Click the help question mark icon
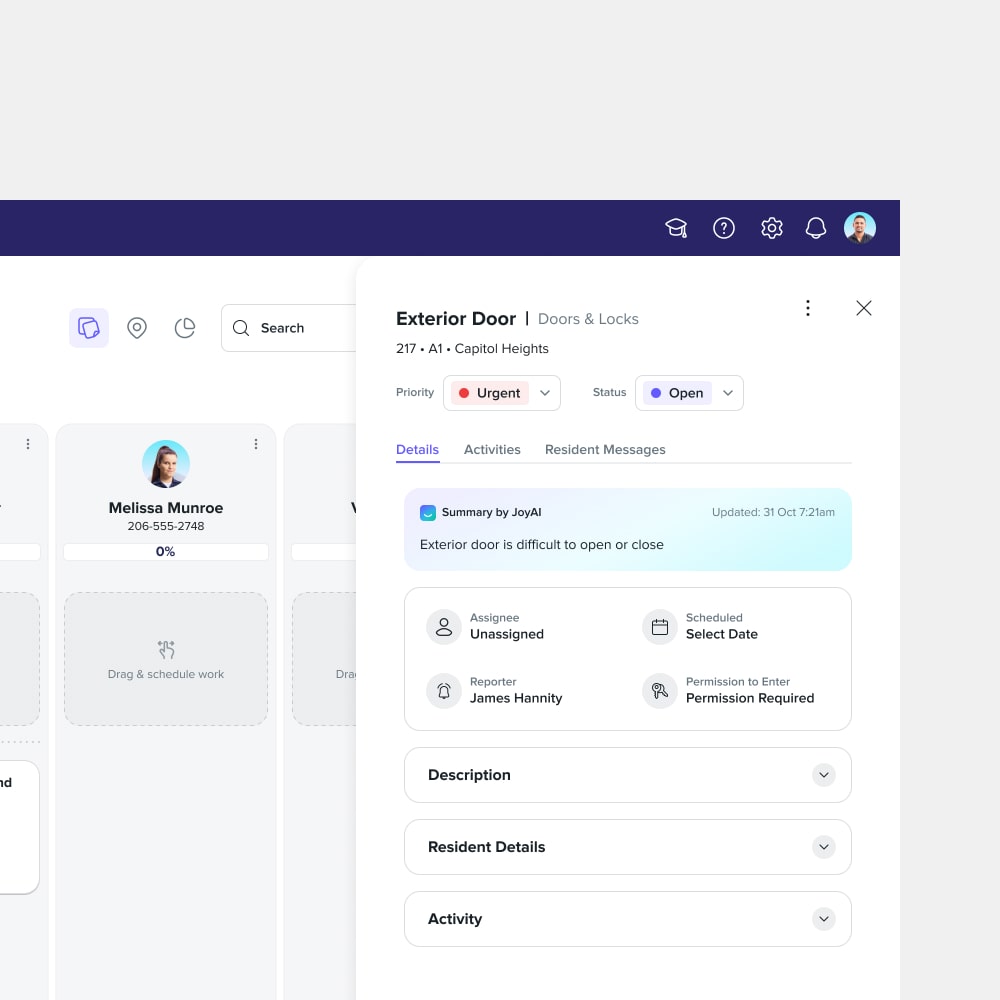This screenshot has width=1000, height=1000. point(723,228)
